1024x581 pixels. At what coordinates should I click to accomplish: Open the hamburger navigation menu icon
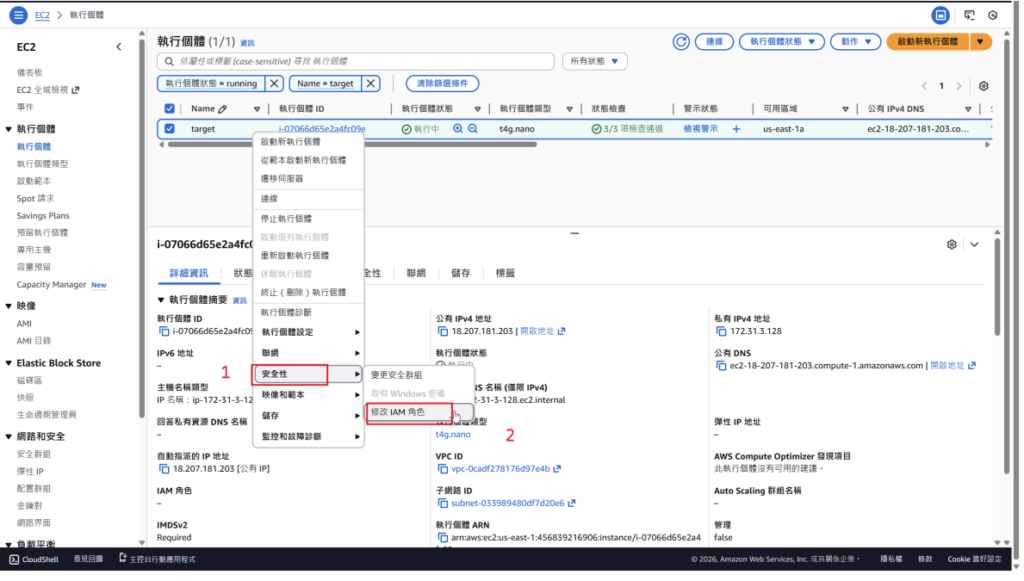(x=15, y=15)
